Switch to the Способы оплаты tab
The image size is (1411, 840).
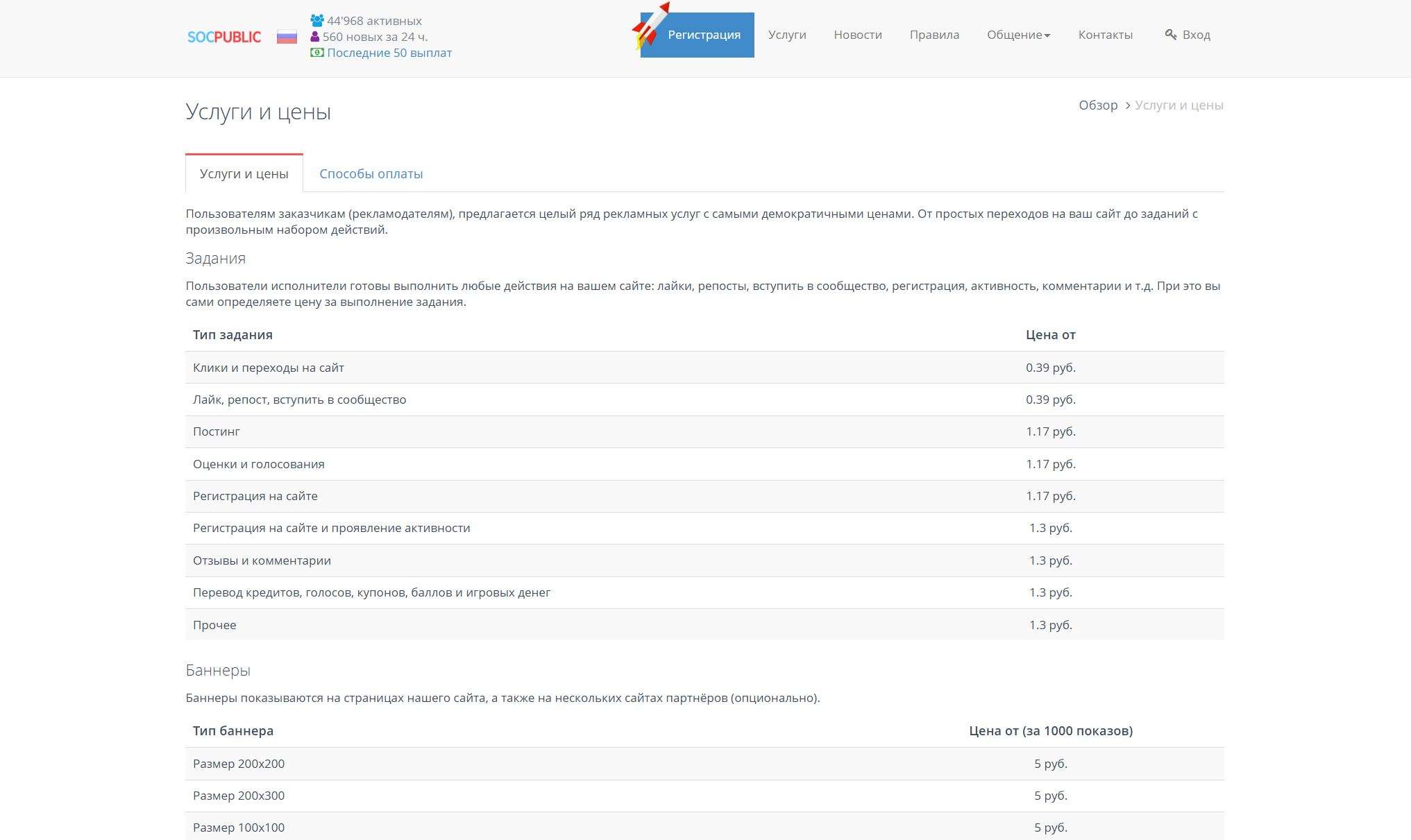371,174
